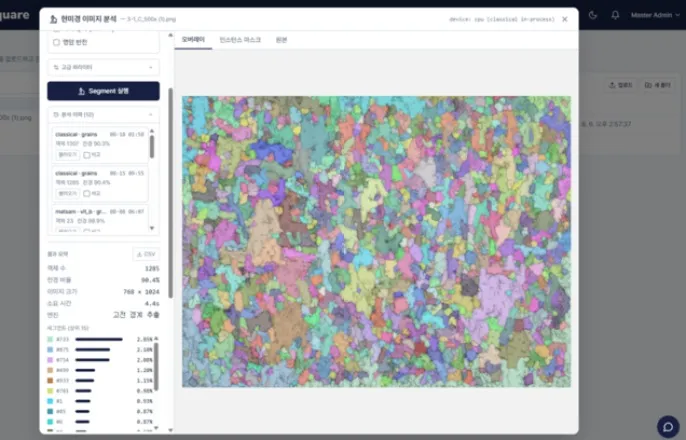The image size is (686, 440).
Task: Expand the 고급 파라미터 advanced parameters section
Action: pyautogui.click(x=103, y=67)
